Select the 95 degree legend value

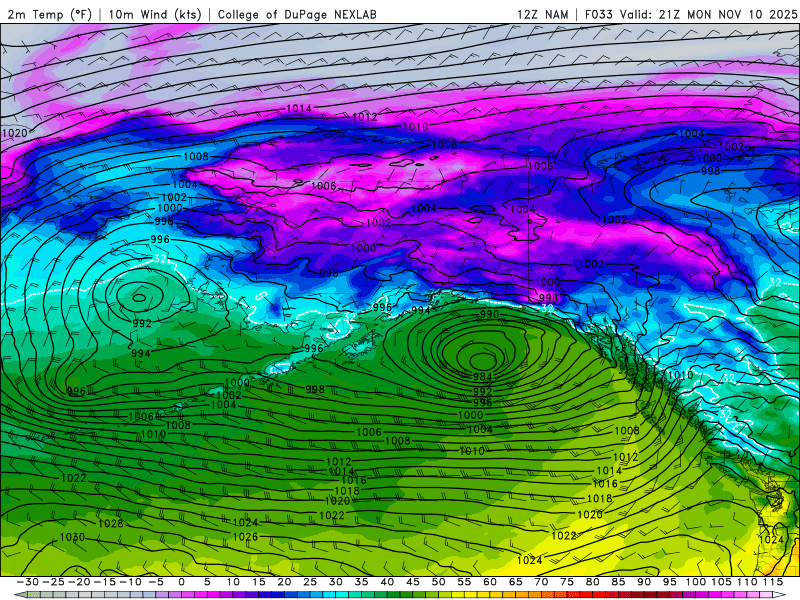tap(669, 582)
